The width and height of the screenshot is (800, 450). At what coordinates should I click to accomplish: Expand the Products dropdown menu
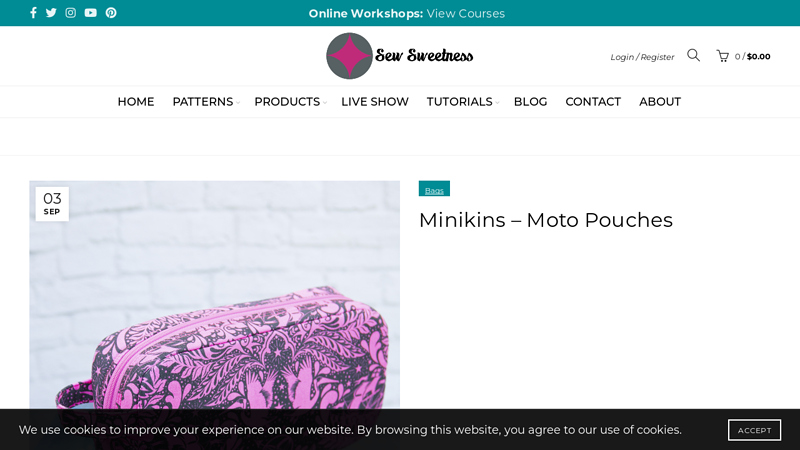point(289,102)
